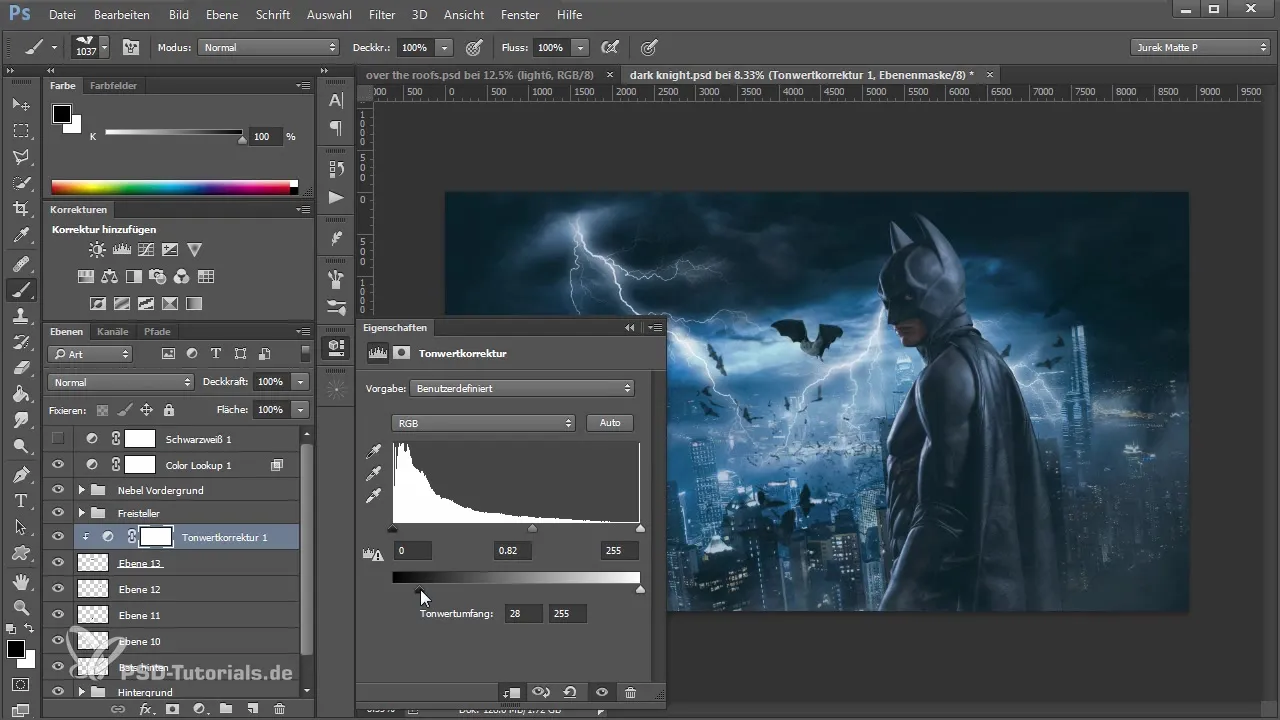Switch to the Farbfelder tab
The width and height of the screenshot is (1280, 720).
pos(113,86)
